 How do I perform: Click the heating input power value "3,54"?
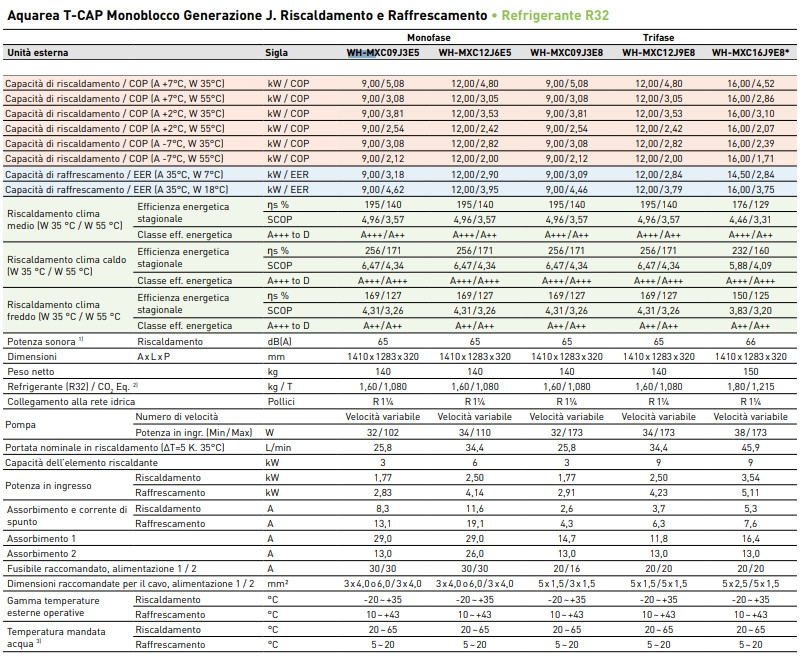750,478
